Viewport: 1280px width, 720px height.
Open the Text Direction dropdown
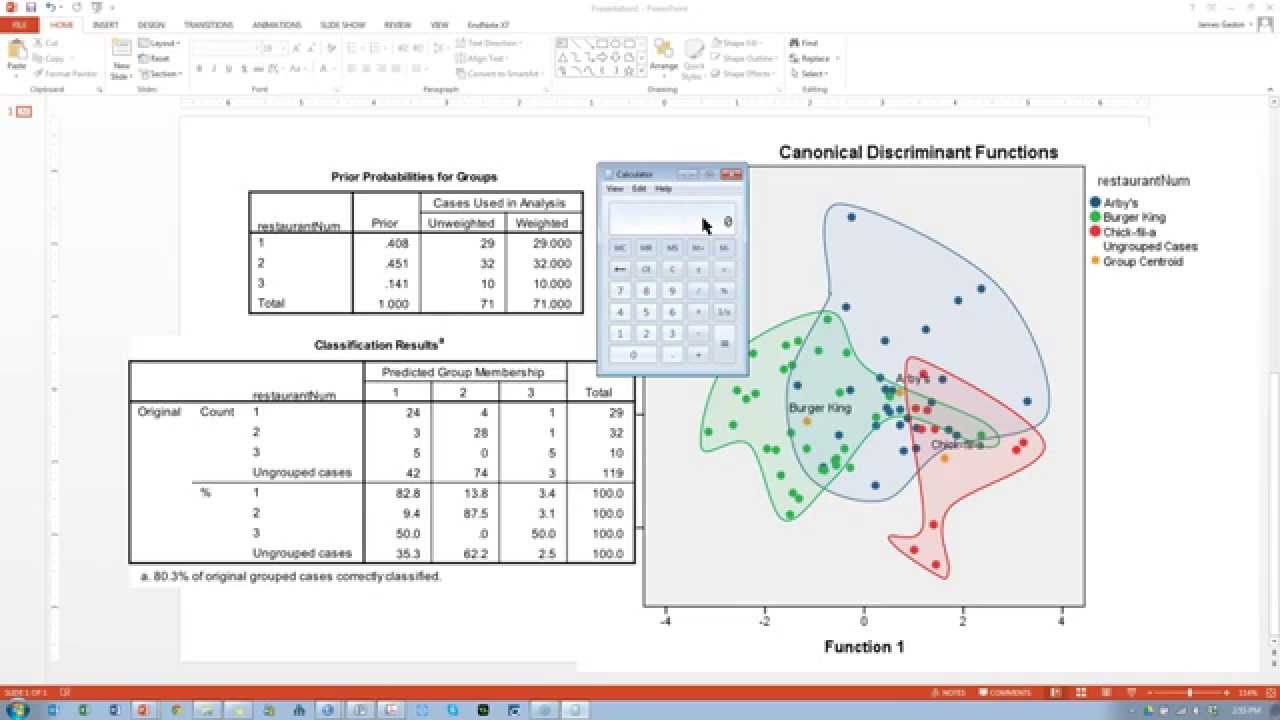tap(490, 43)
